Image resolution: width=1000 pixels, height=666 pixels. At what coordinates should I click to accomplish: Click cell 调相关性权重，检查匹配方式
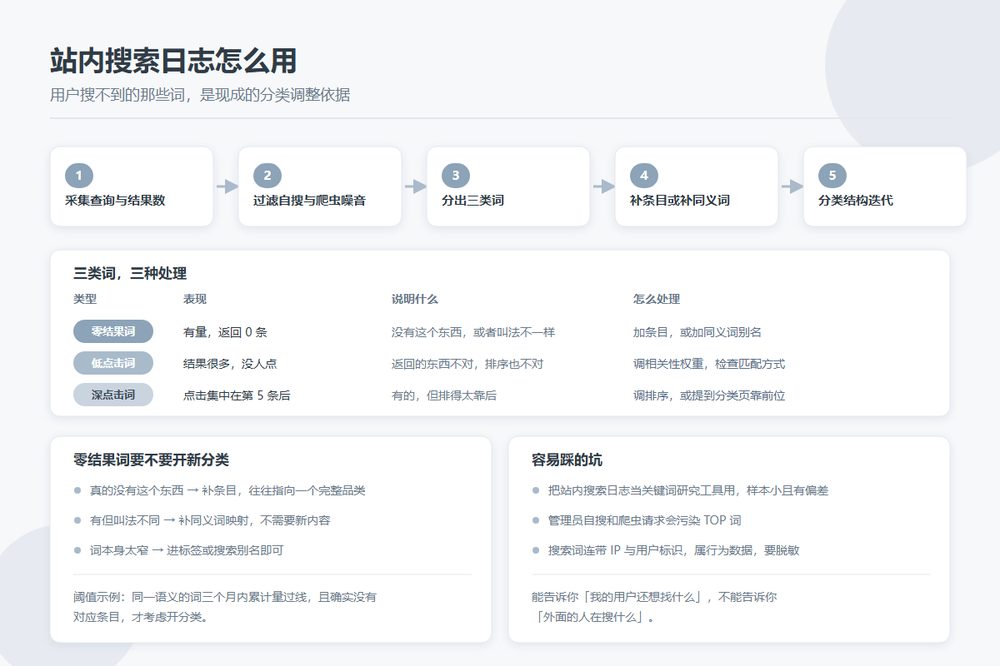click(x=709, y=364)
